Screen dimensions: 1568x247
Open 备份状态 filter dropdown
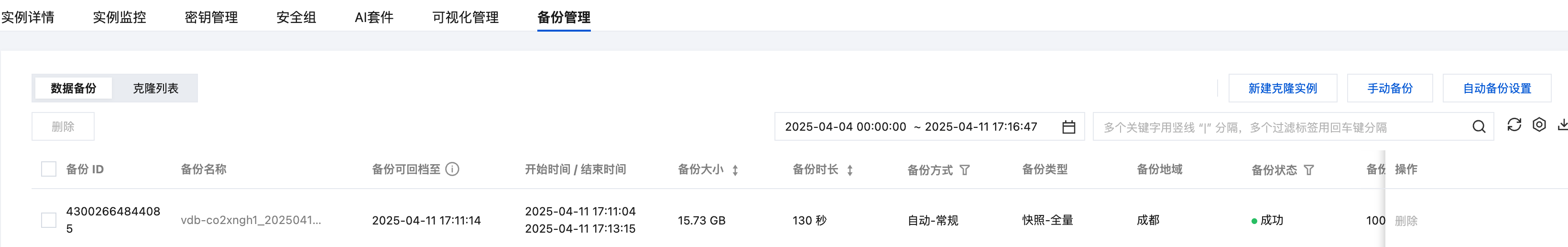tap(1309, 170)
